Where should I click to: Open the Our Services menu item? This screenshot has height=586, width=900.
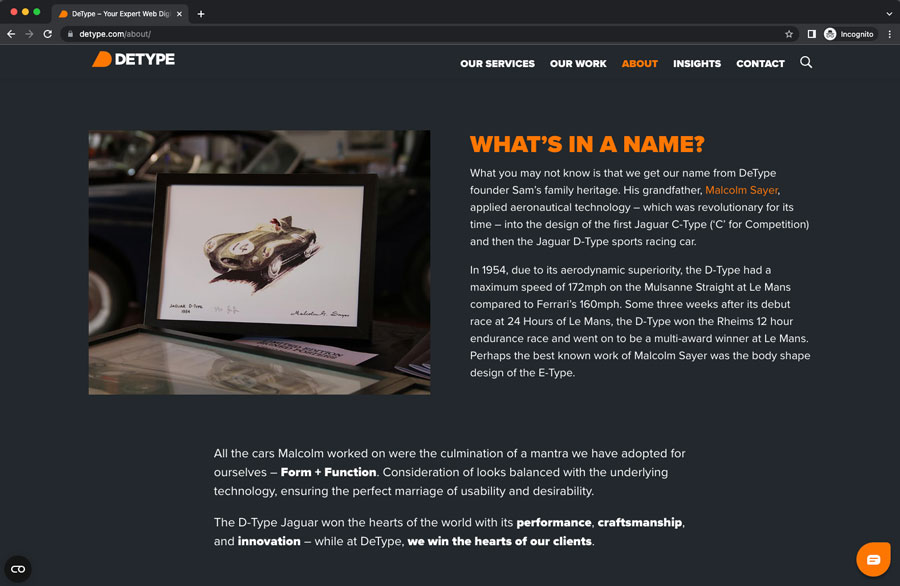click(x=497, y=64)
